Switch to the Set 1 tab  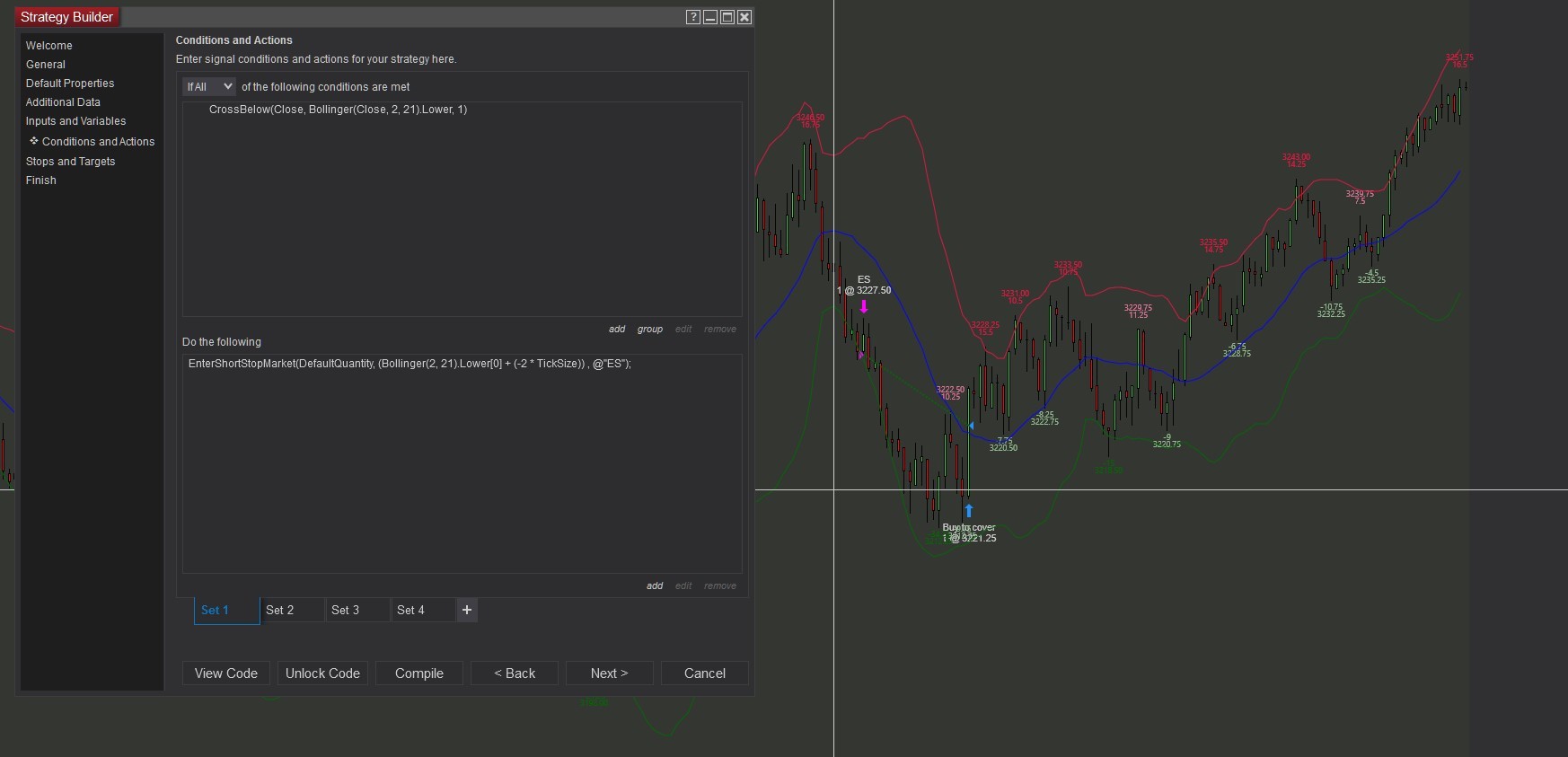click(x=226, y=610)
